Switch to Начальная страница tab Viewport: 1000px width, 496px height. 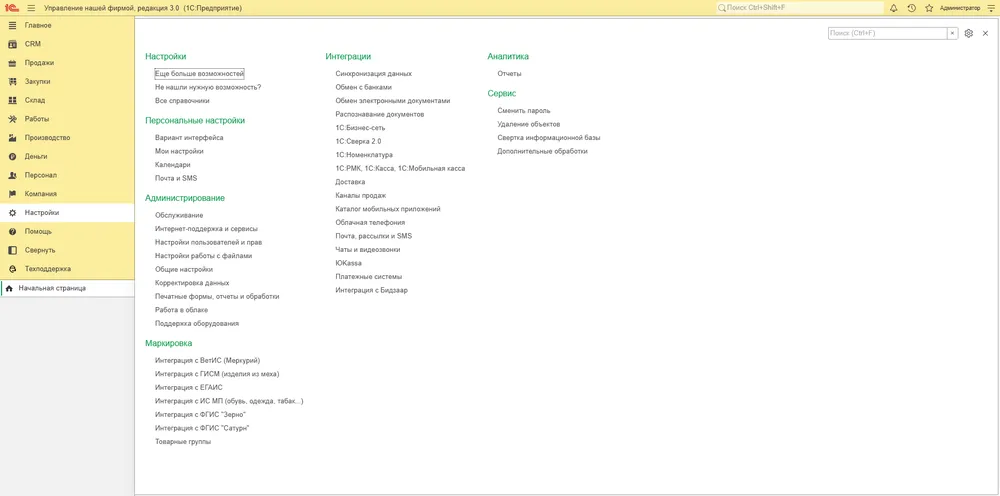click(x=68, y=288)
